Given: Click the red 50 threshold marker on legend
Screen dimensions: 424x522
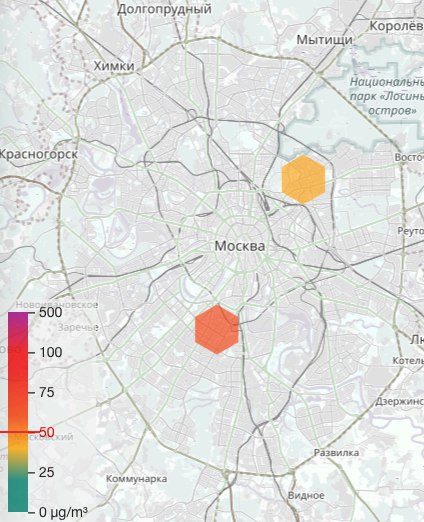Looking at the screenshot, I should (47, 432).
